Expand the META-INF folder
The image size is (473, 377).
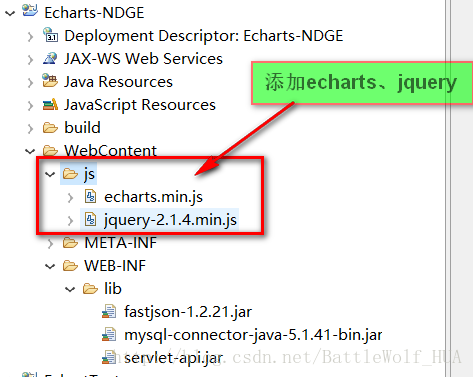50,243
